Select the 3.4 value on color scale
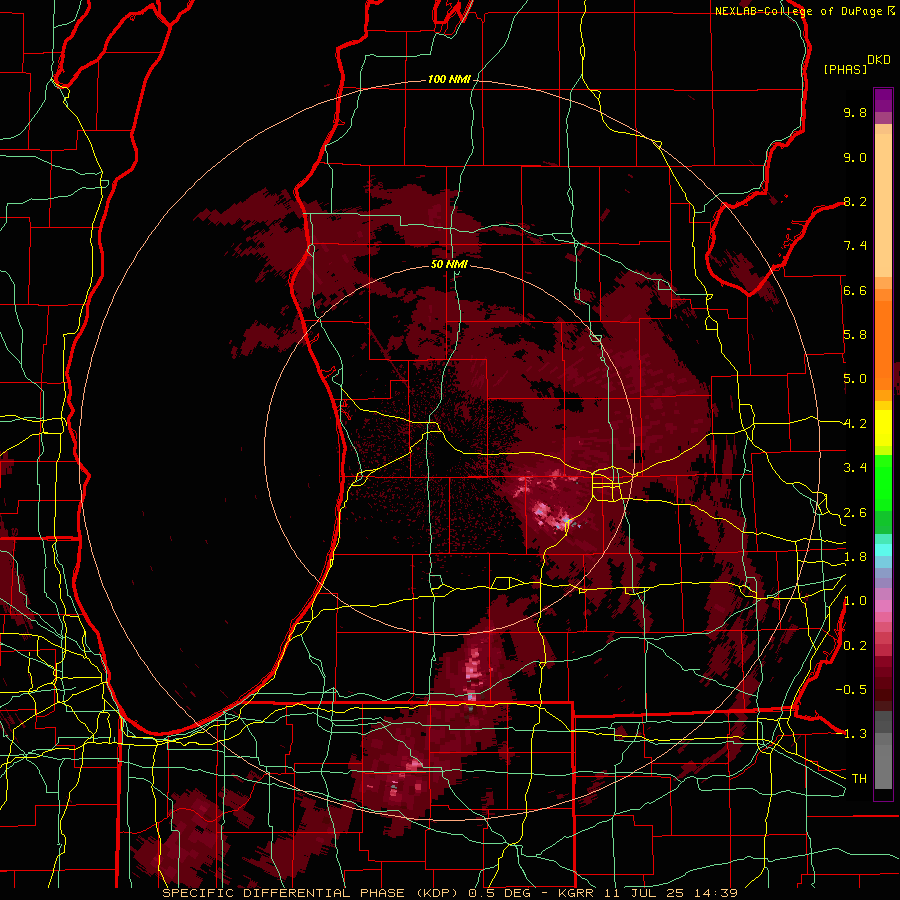The image size is (900, 900). point(855,468)
